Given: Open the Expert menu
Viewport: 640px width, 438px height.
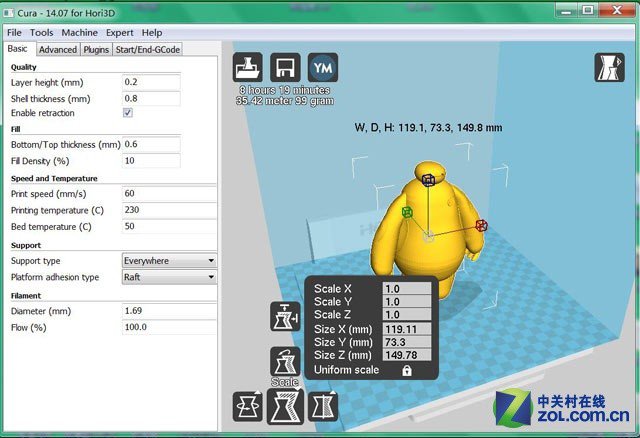Looking at the screenshot, I should 120,33.
